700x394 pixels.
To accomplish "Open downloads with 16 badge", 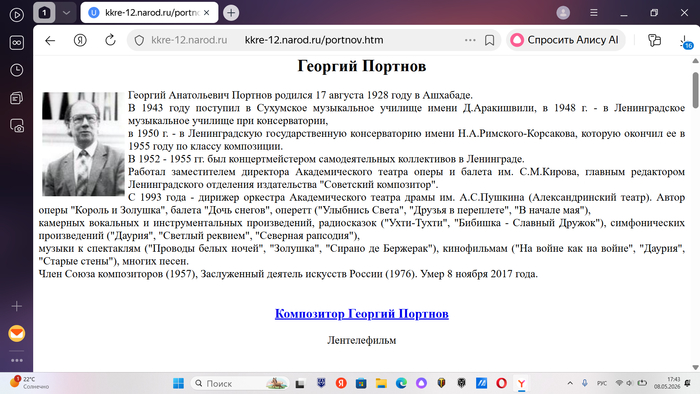I will [x=686, y=41].
